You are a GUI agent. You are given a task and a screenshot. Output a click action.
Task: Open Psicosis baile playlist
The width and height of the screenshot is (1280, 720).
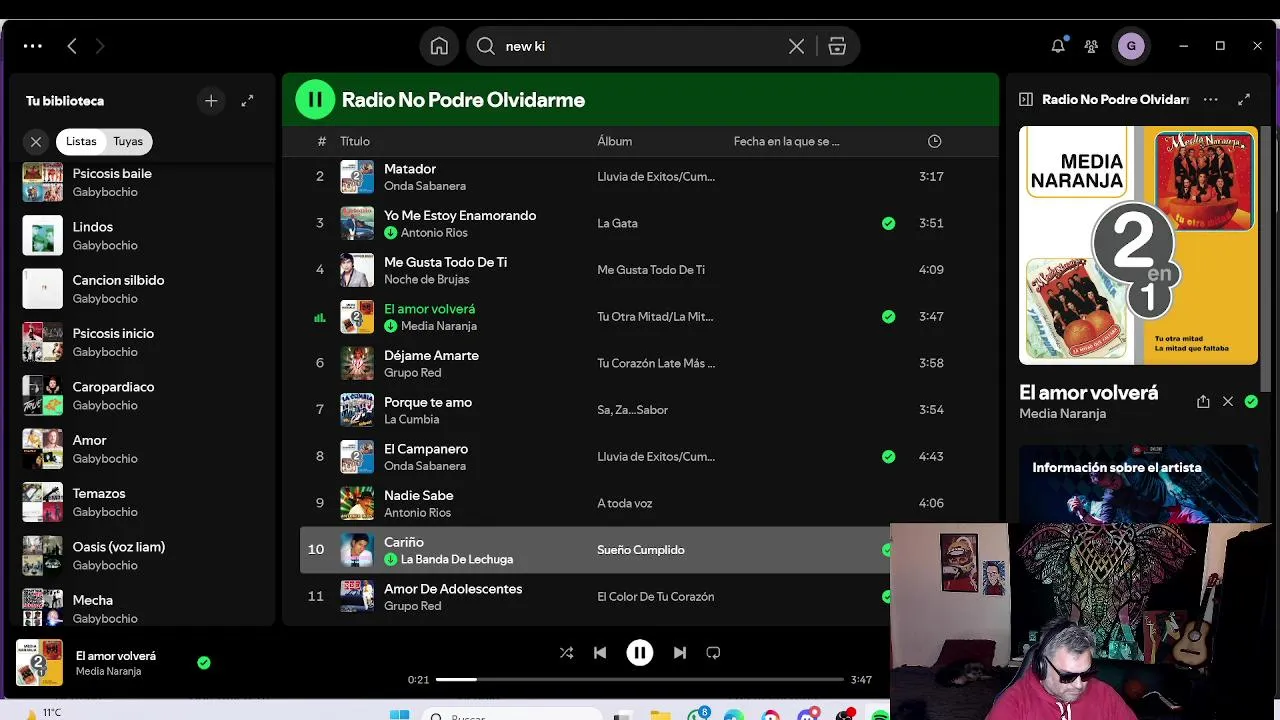pos(140,182)
